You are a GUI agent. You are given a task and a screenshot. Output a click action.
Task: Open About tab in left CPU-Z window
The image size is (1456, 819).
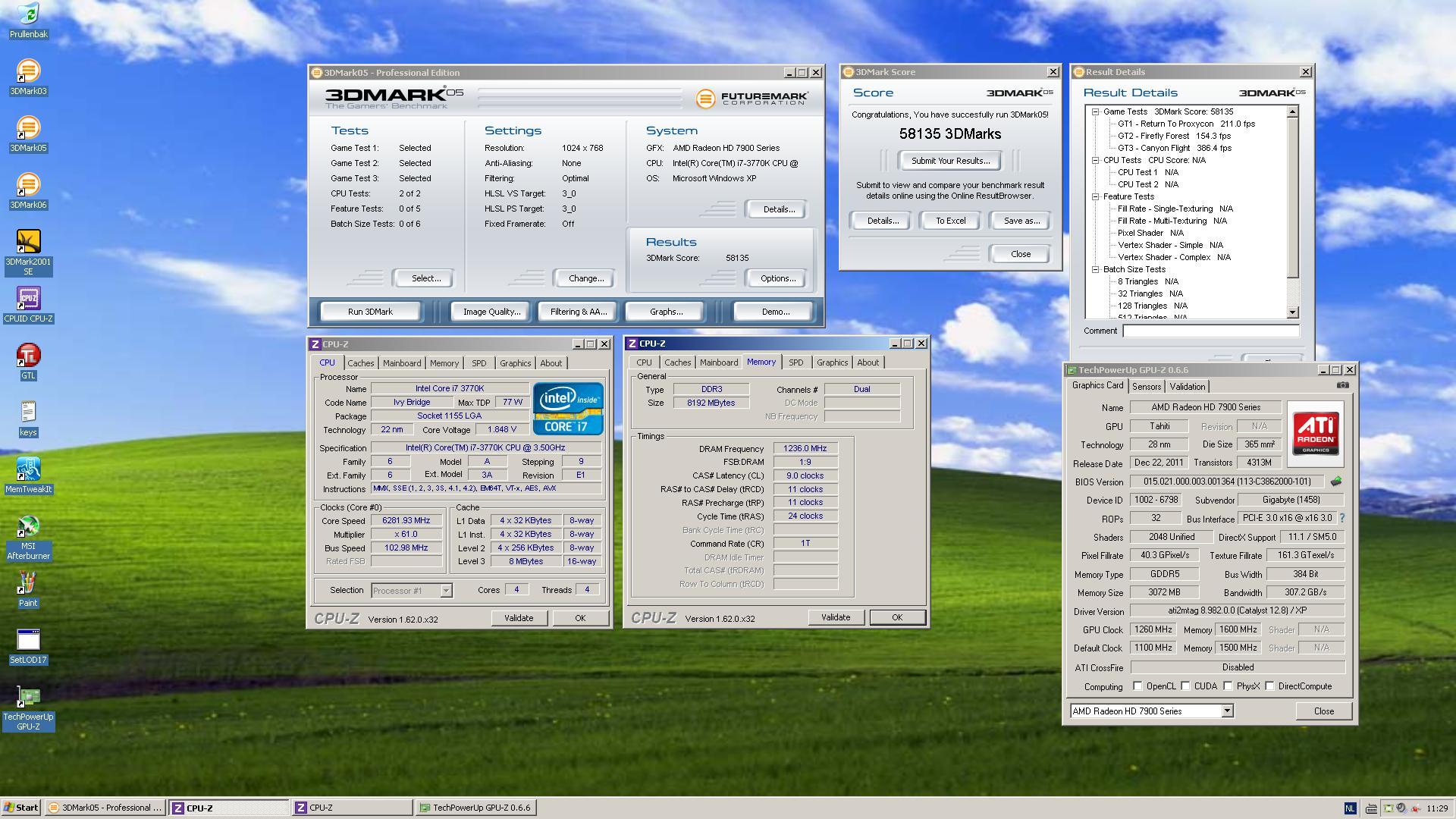pyautogui.click(x=551, y=363)
